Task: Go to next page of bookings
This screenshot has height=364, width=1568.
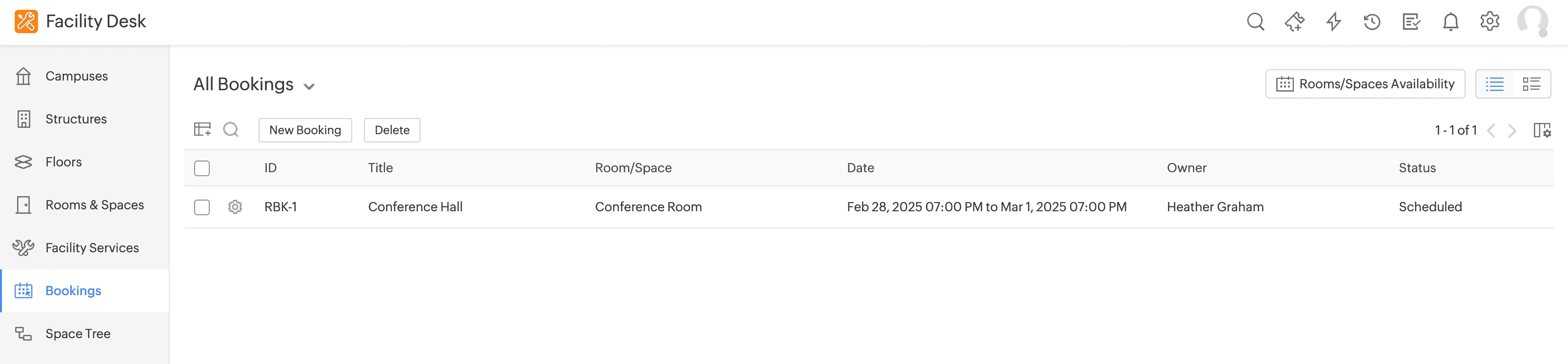Action: coord(1512,130)
